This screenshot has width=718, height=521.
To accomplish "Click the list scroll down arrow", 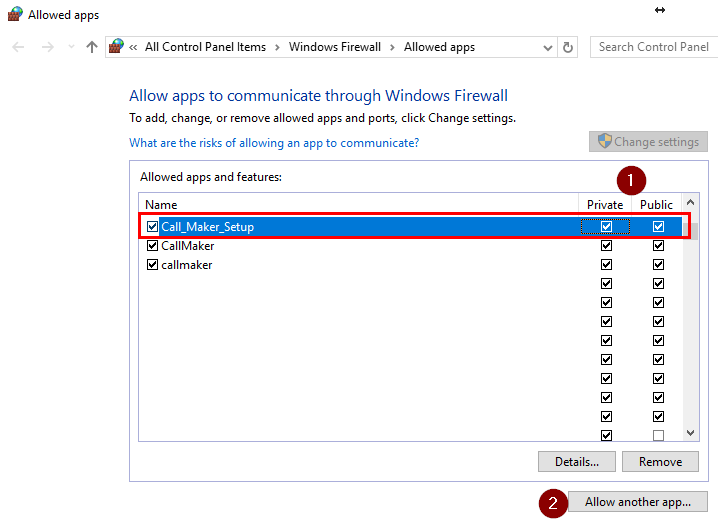I will (691, 433).
